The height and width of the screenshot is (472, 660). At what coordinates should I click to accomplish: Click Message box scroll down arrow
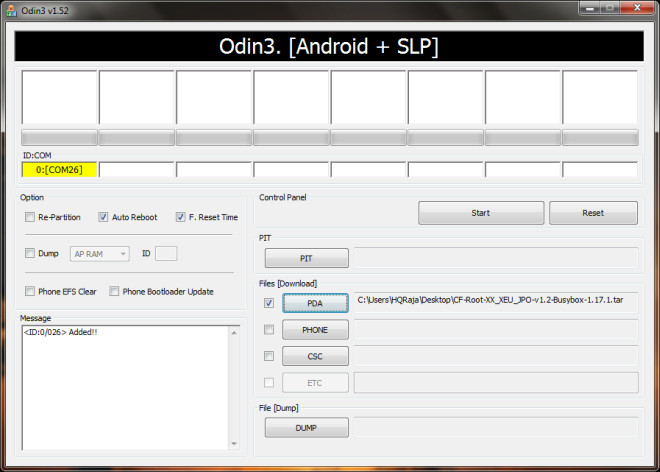pyautogui.click(x=234, y=444)
